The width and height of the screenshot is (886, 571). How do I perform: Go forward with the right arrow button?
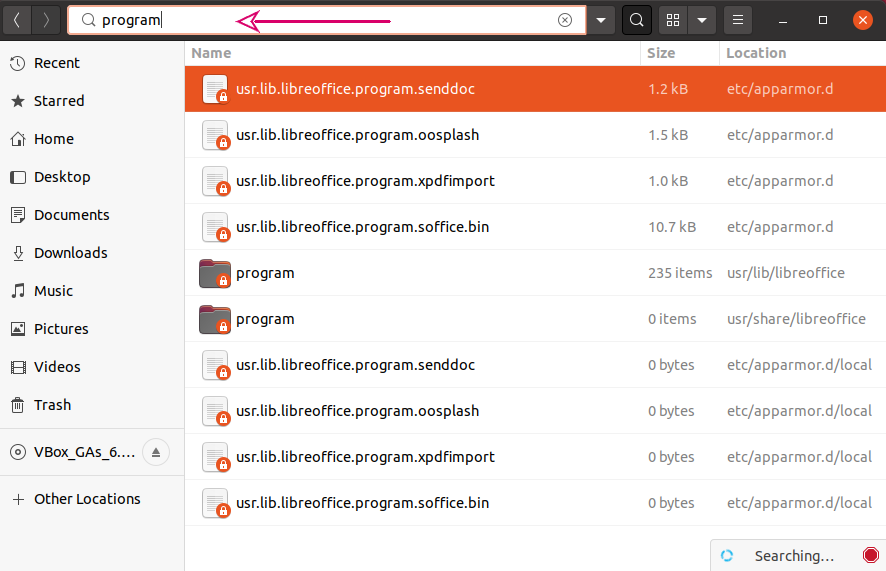tap(46, 20)
